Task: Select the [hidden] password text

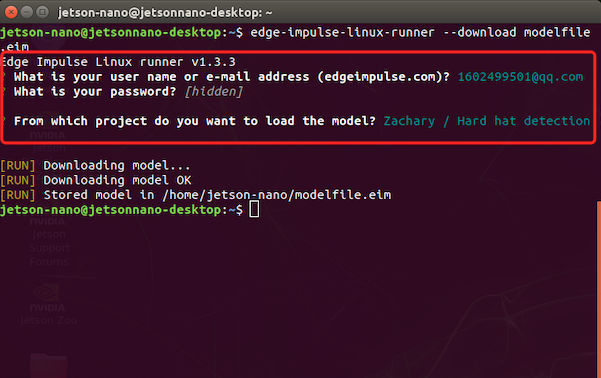Action: coord(213,92)
